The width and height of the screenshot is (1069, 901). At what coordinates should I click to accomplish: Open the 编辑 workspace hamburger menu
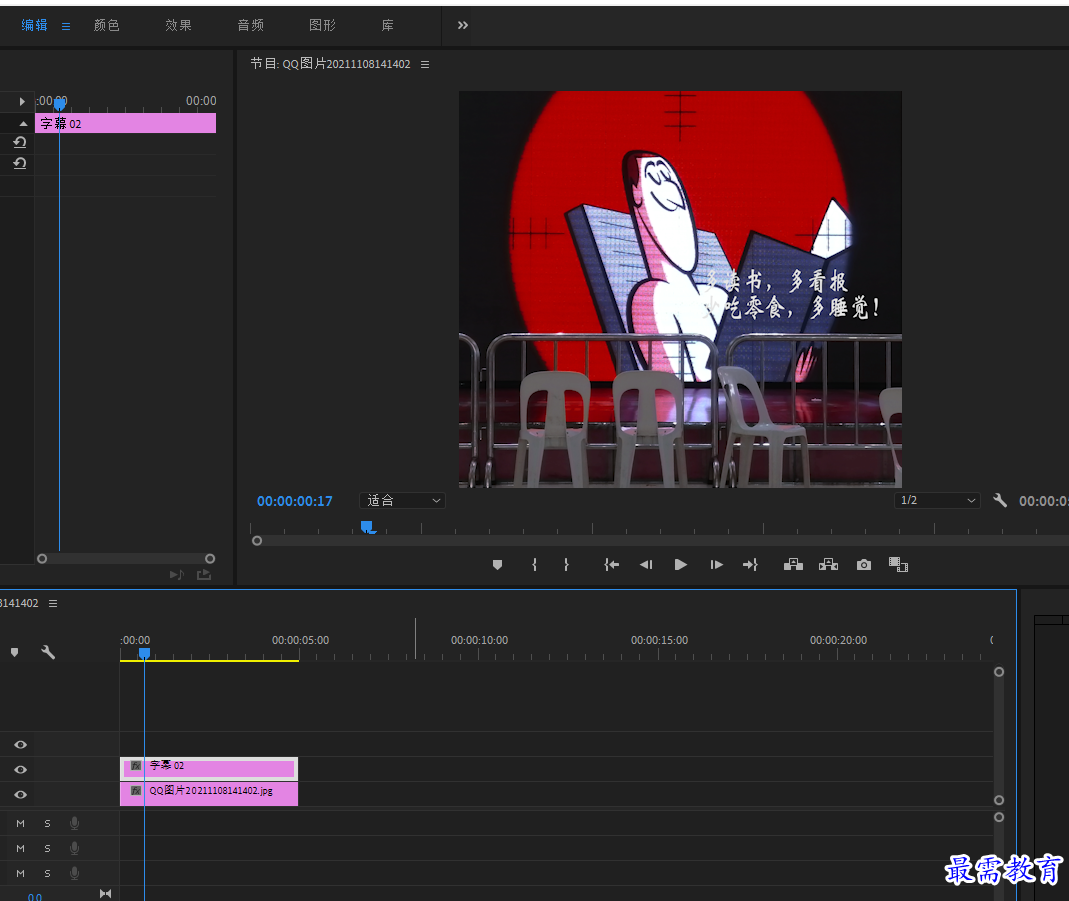point(66,27)
